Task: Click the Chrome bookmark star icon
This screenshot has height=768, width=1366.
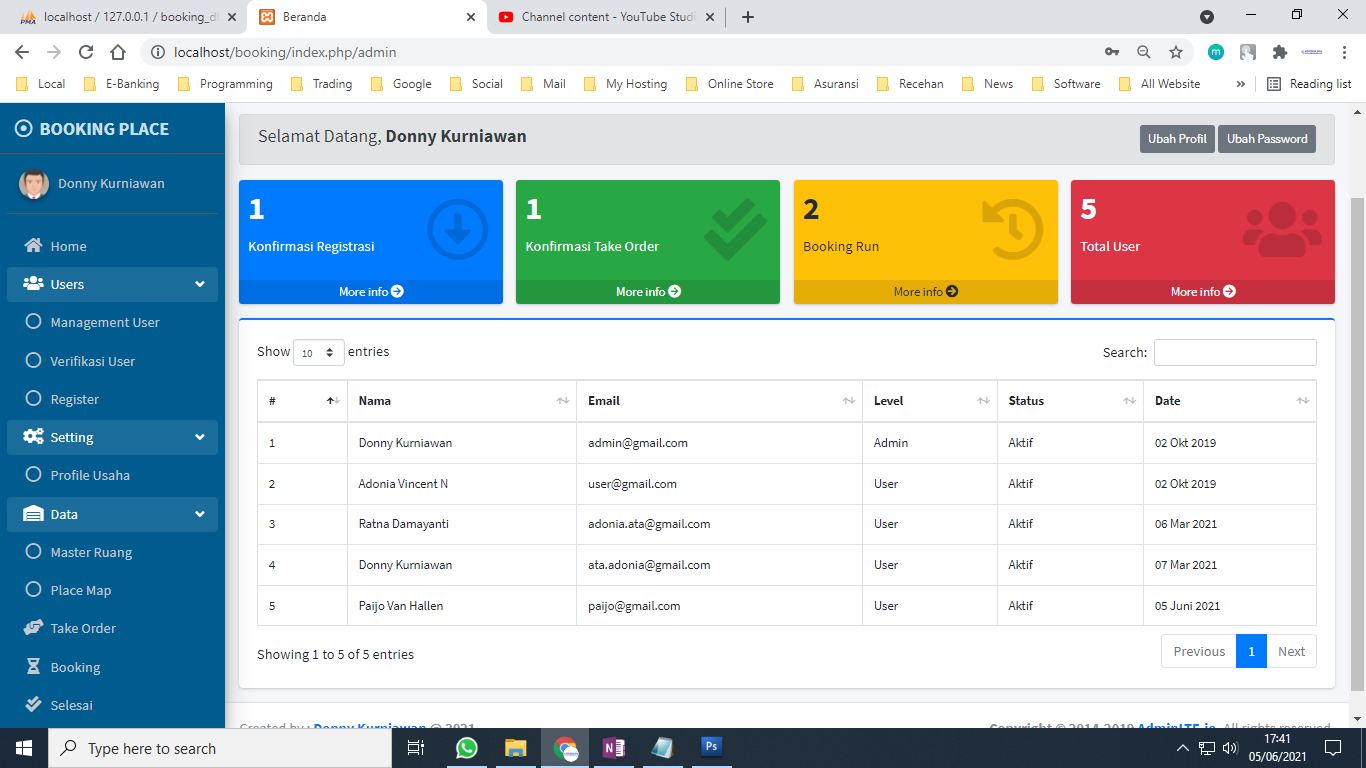Action: (x=1176, y=52)
